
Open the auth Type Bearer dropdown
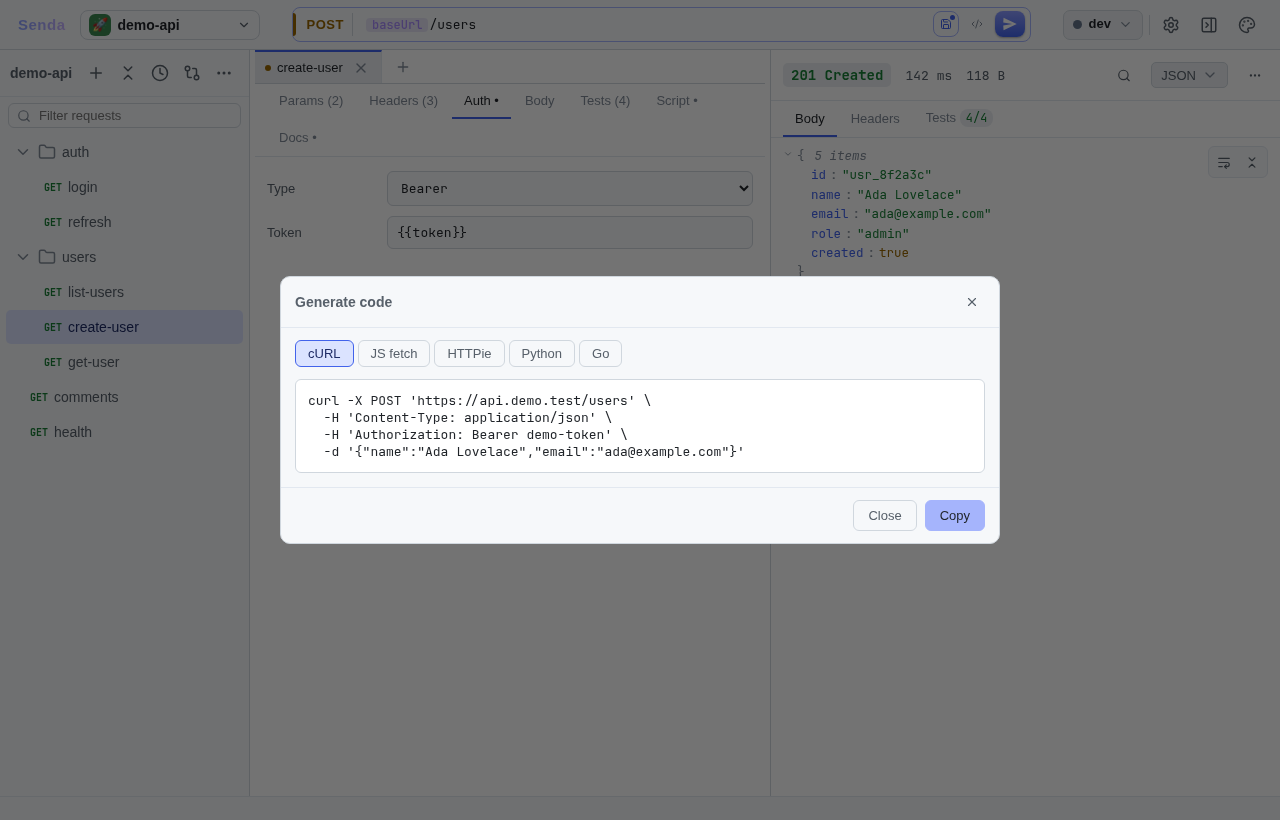coord(570,188)
